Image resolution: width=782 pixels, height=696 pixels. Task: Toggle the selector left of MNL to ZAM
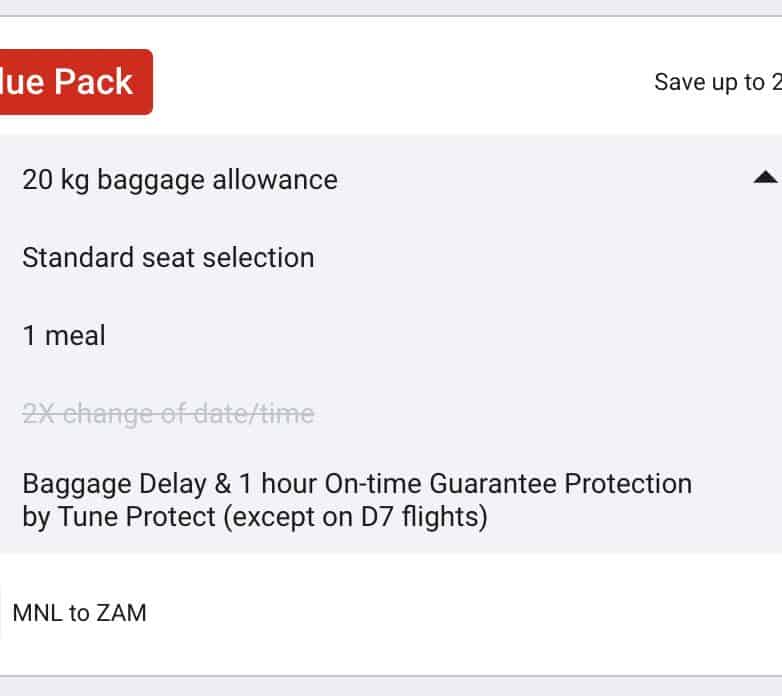coord(2,612)
